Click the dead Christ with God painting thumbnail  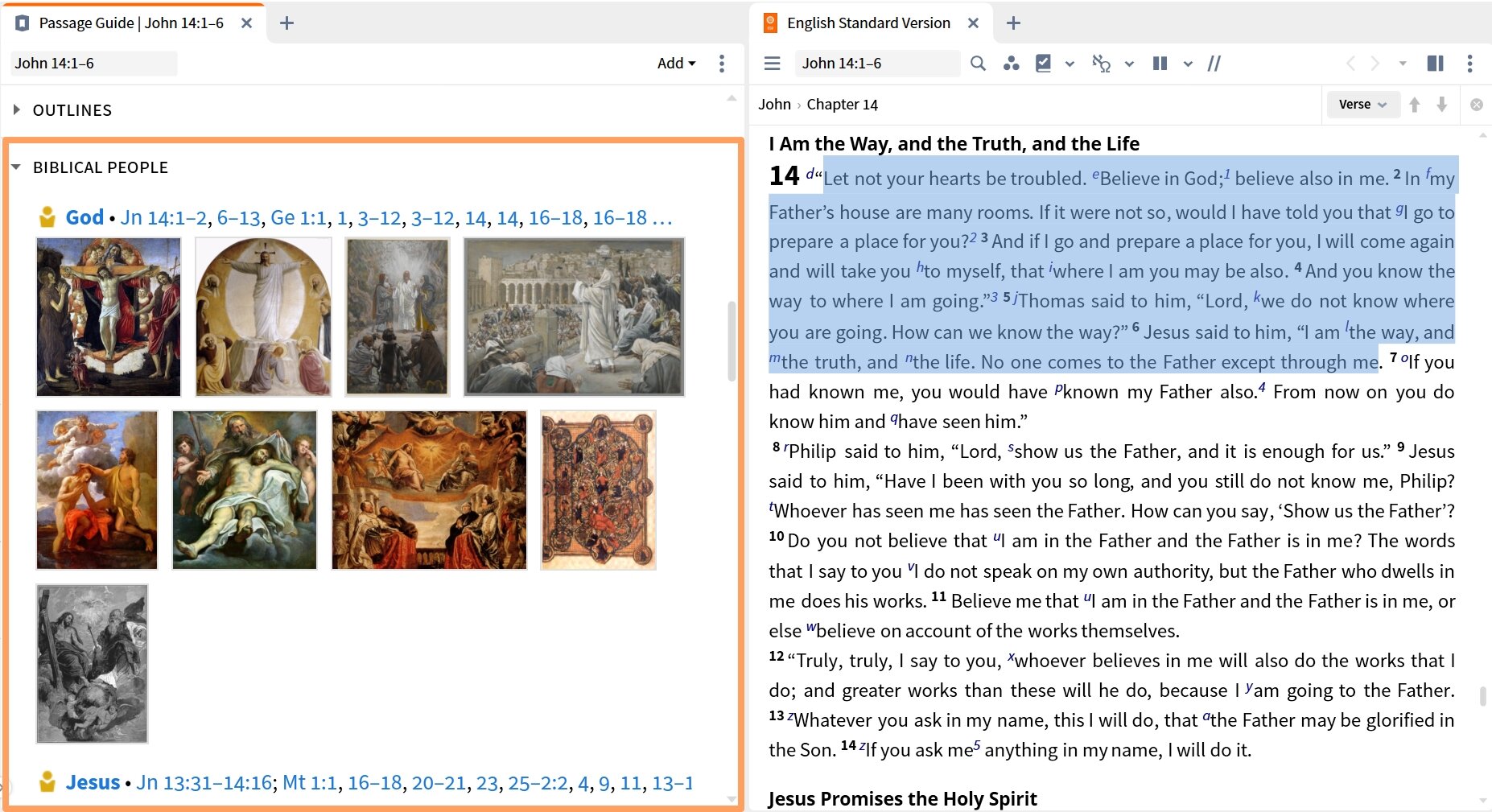click(x=245, y=490)
